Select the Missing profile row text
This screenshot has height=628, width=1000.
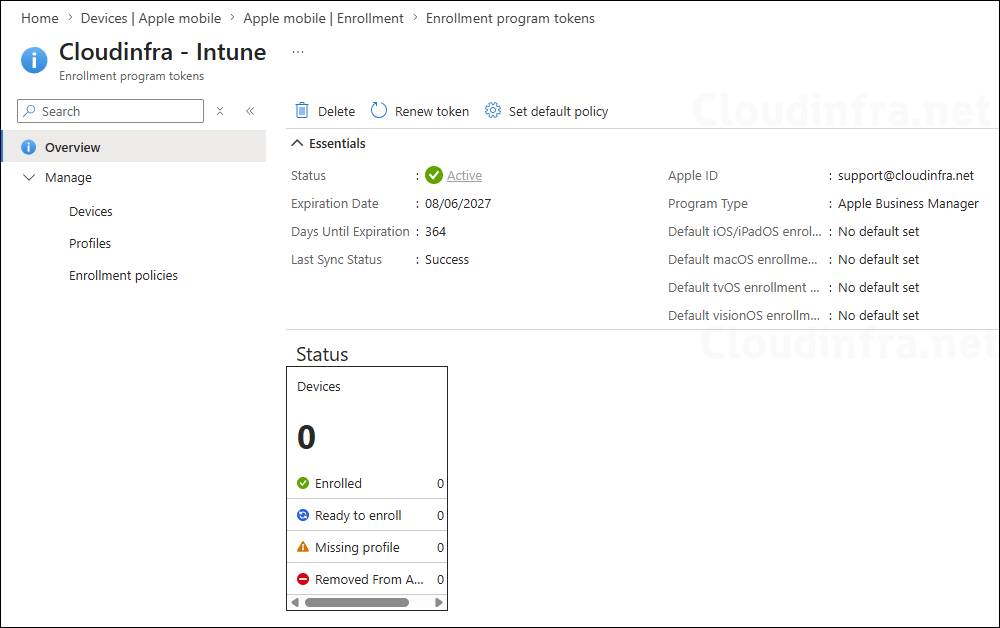[357, 547]
